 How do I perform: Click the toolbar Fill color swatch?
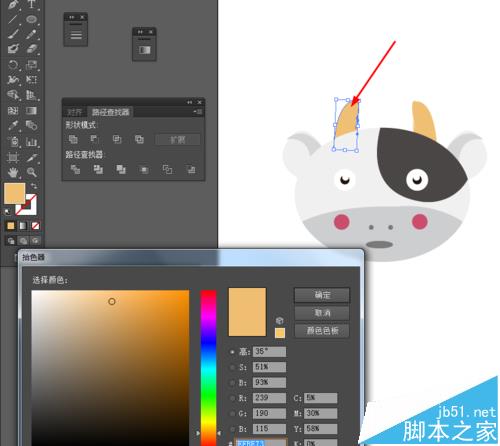coord(14,193)
